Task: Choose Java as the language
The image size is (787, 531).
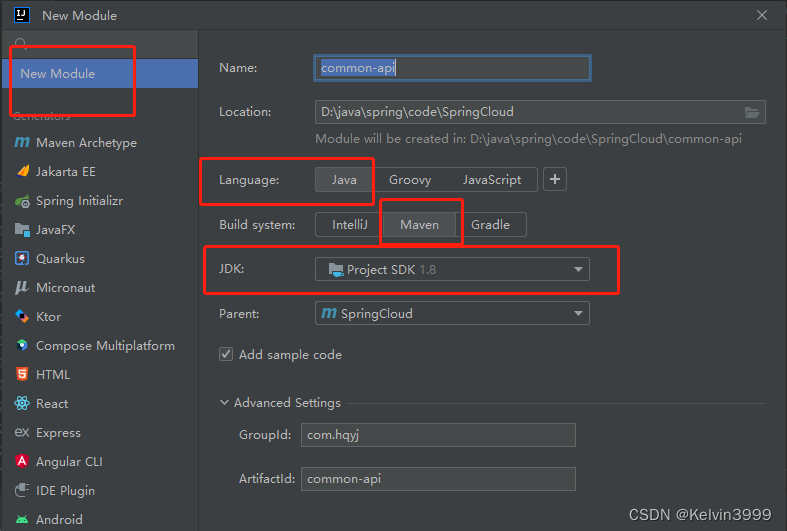Action: tap(344, 180)
